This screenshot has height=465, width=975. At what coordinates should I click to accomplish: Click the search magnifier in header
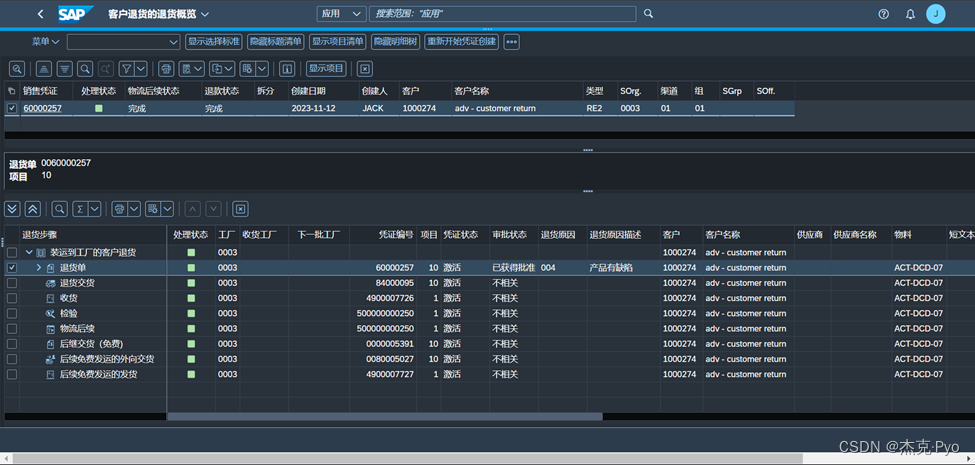pos(648,14)
